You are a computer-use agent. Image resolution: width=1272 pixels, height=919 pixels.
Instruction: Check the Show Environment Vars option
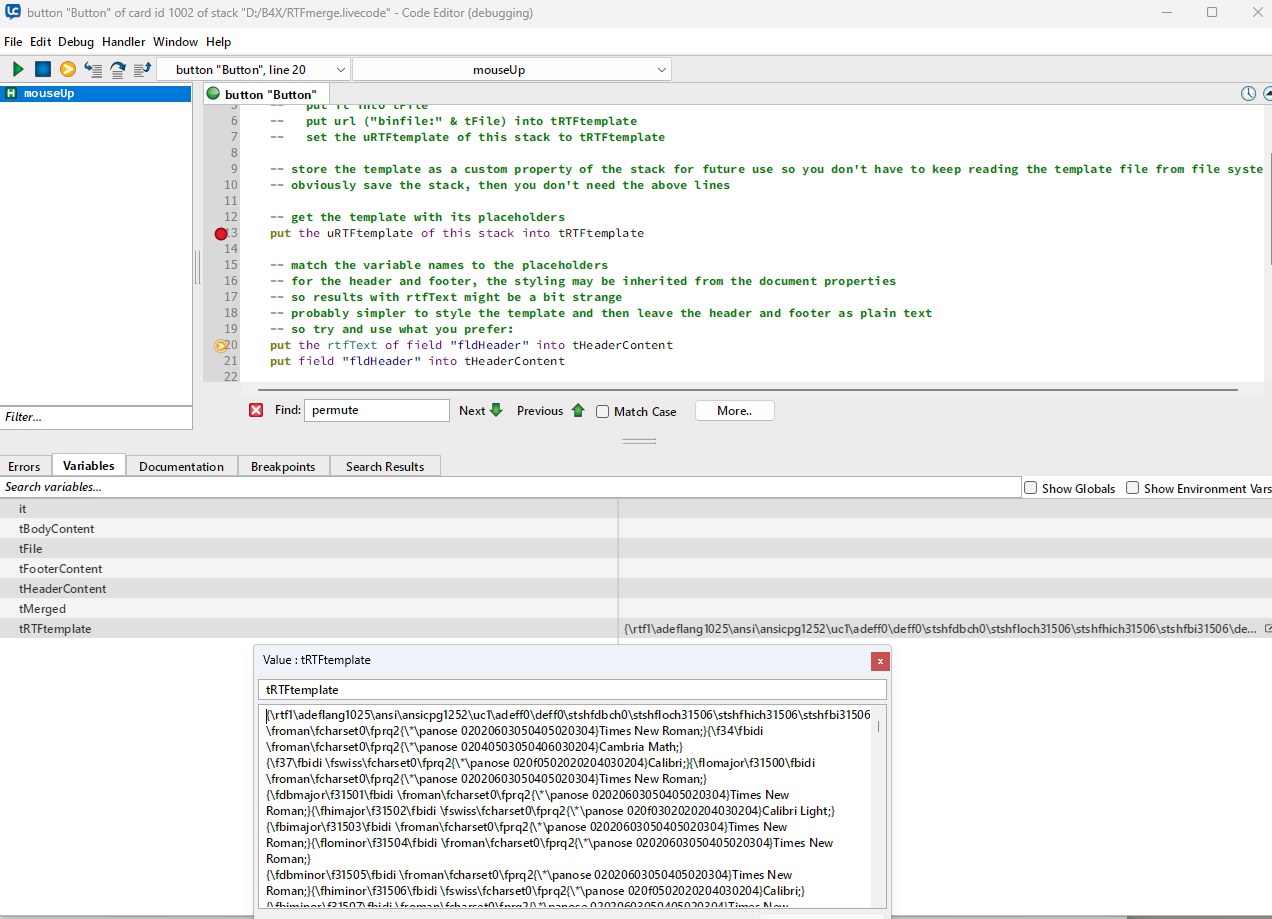point(1133,488)
